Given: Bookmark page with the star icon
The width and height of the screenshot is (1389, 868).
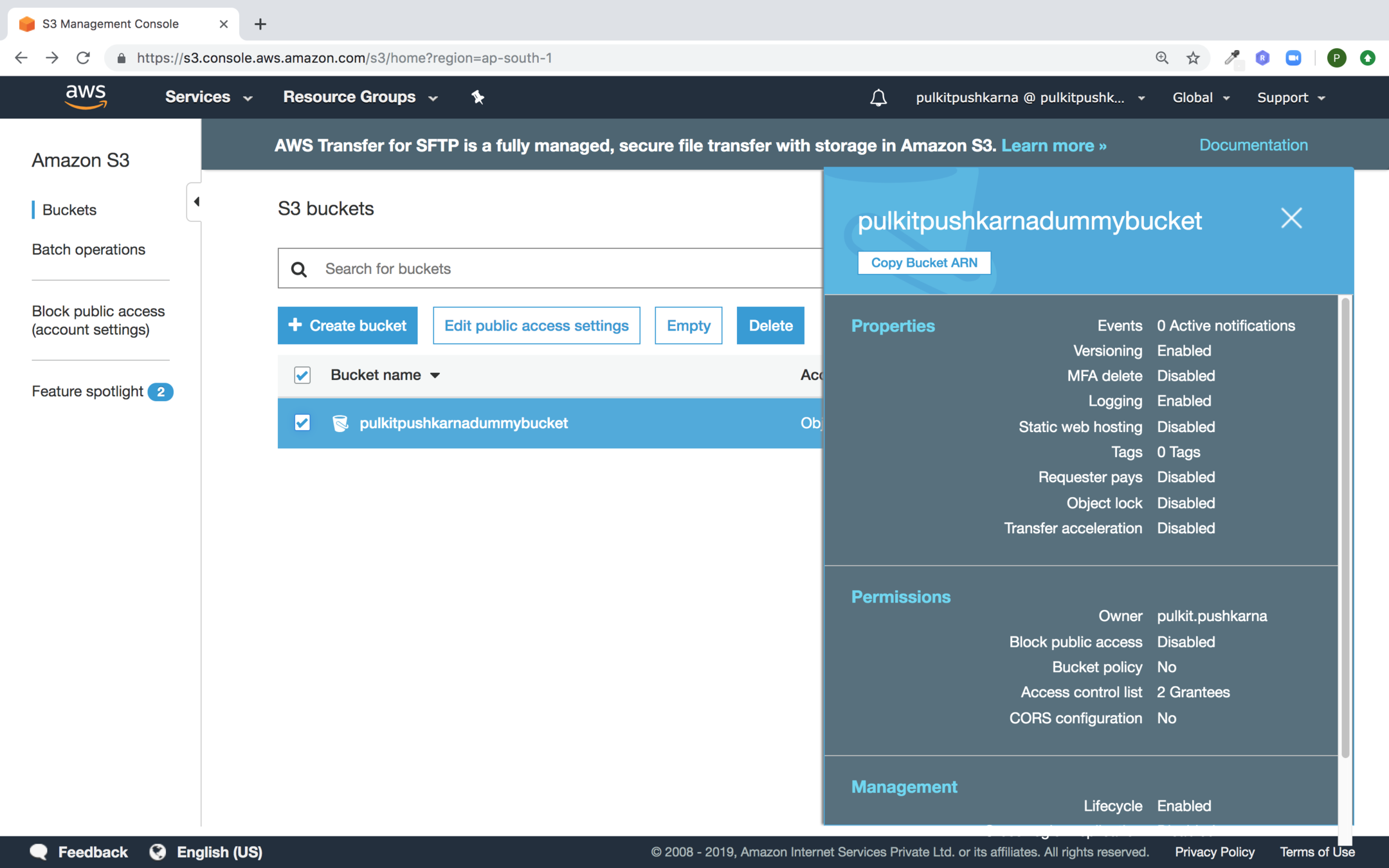Looking at the screenshot, I should 1193,58.
